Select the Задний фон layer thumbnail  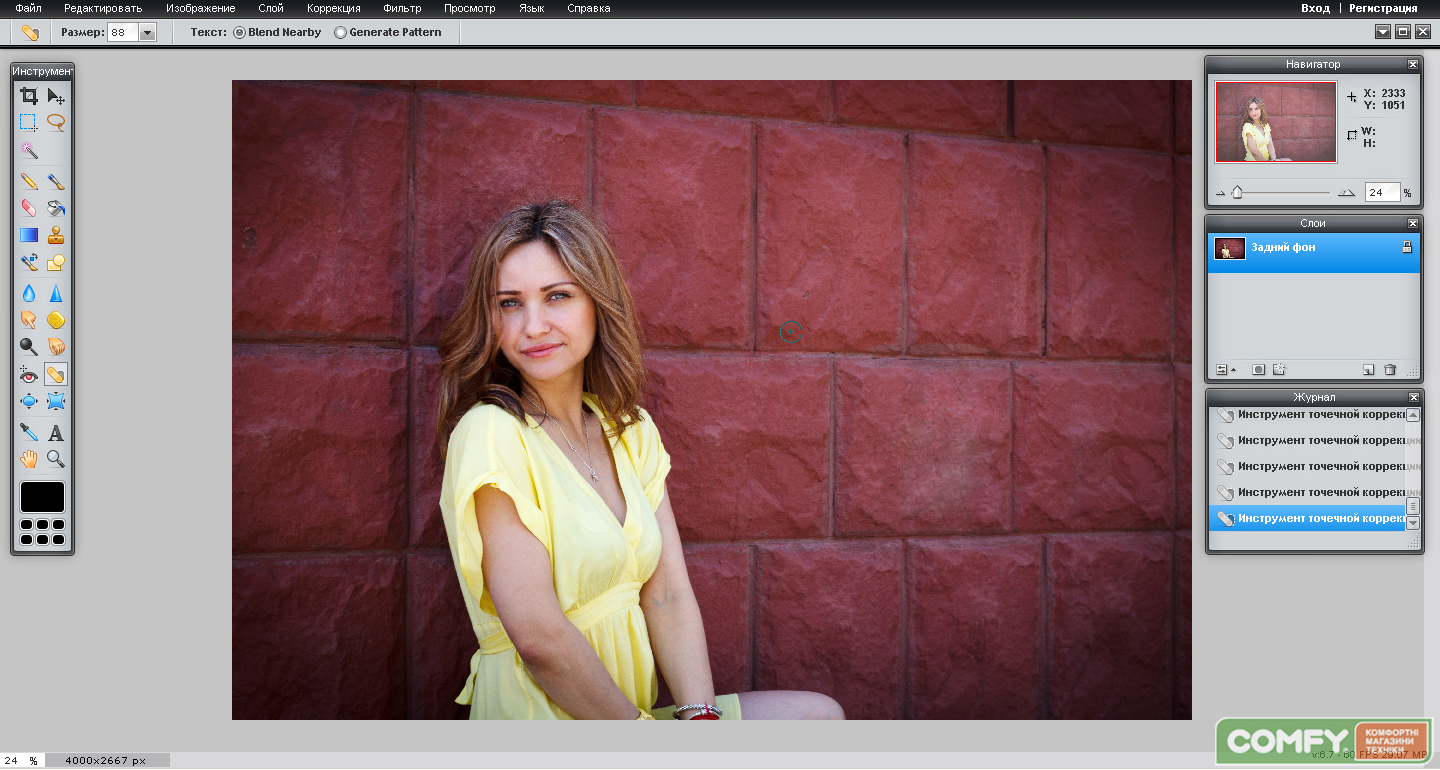tap(1230, 248)
